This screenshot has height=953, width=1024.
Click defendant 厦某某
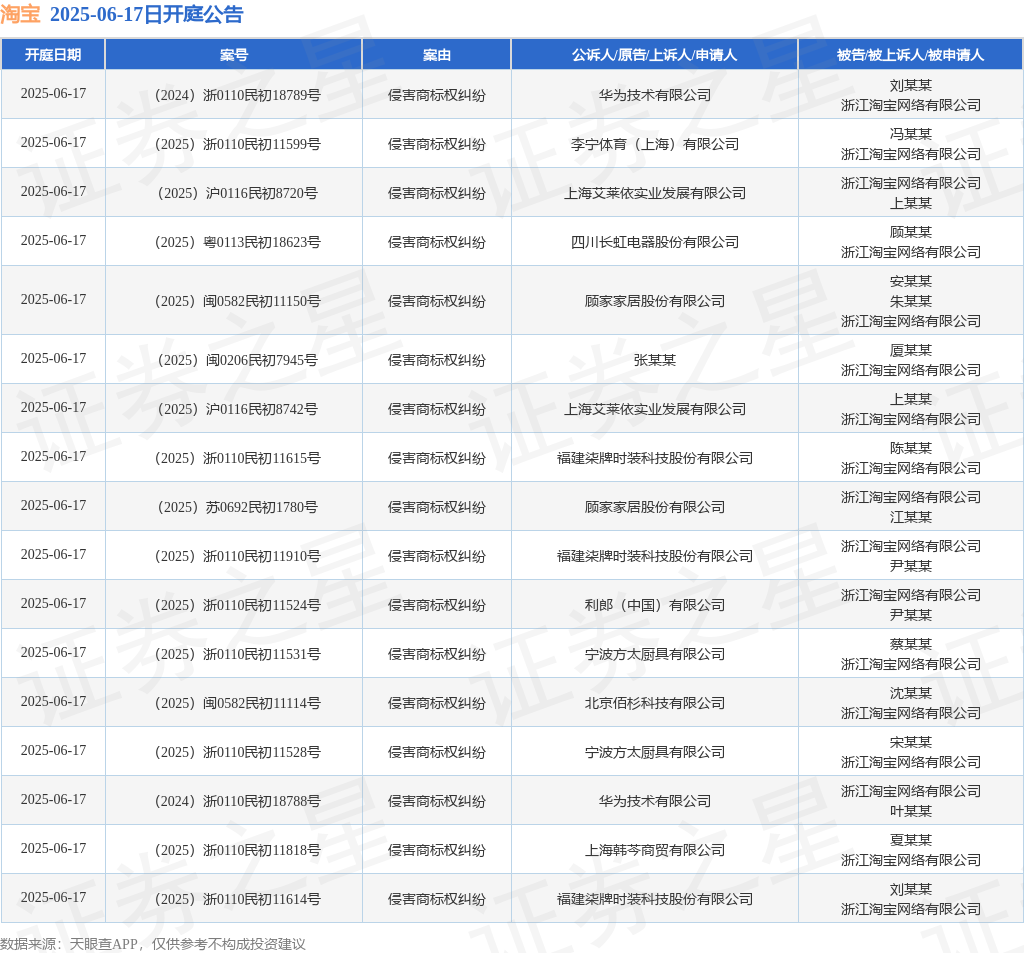[910, 350]
